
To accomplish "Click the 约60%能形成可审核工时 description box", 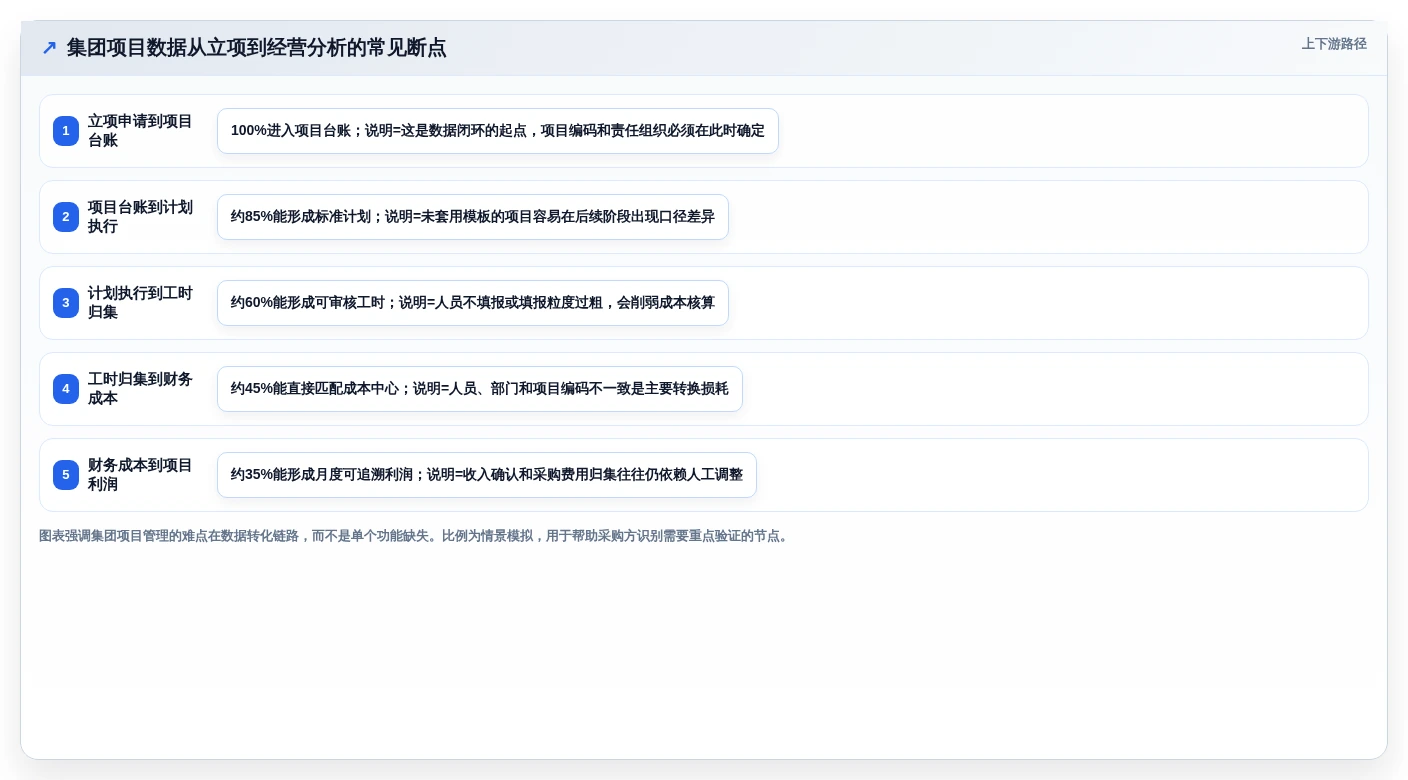I will coord(473,303).
